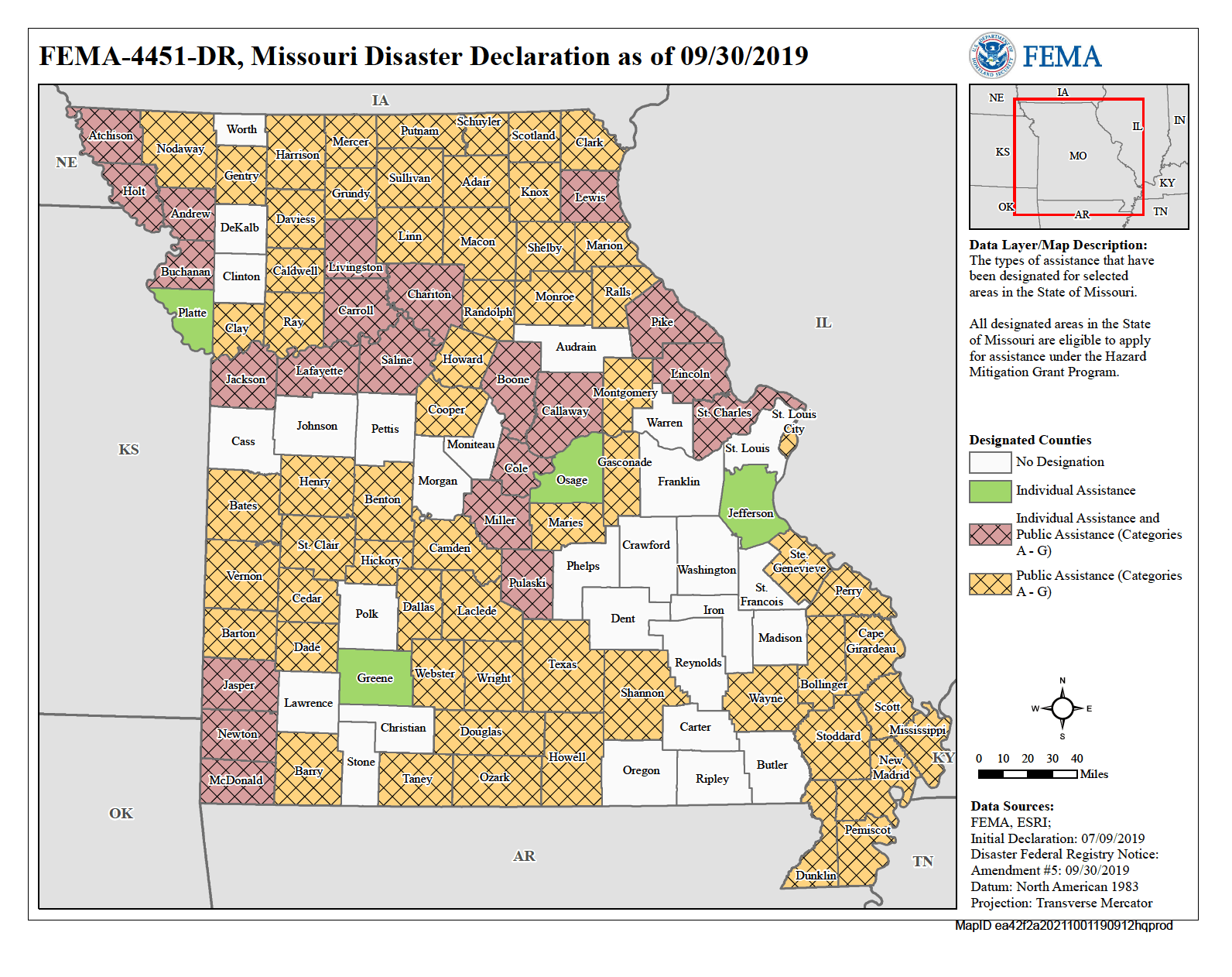Click the MapID text below the map
This screenshot has height=977, width=1232.
[x=1064, y=925]
